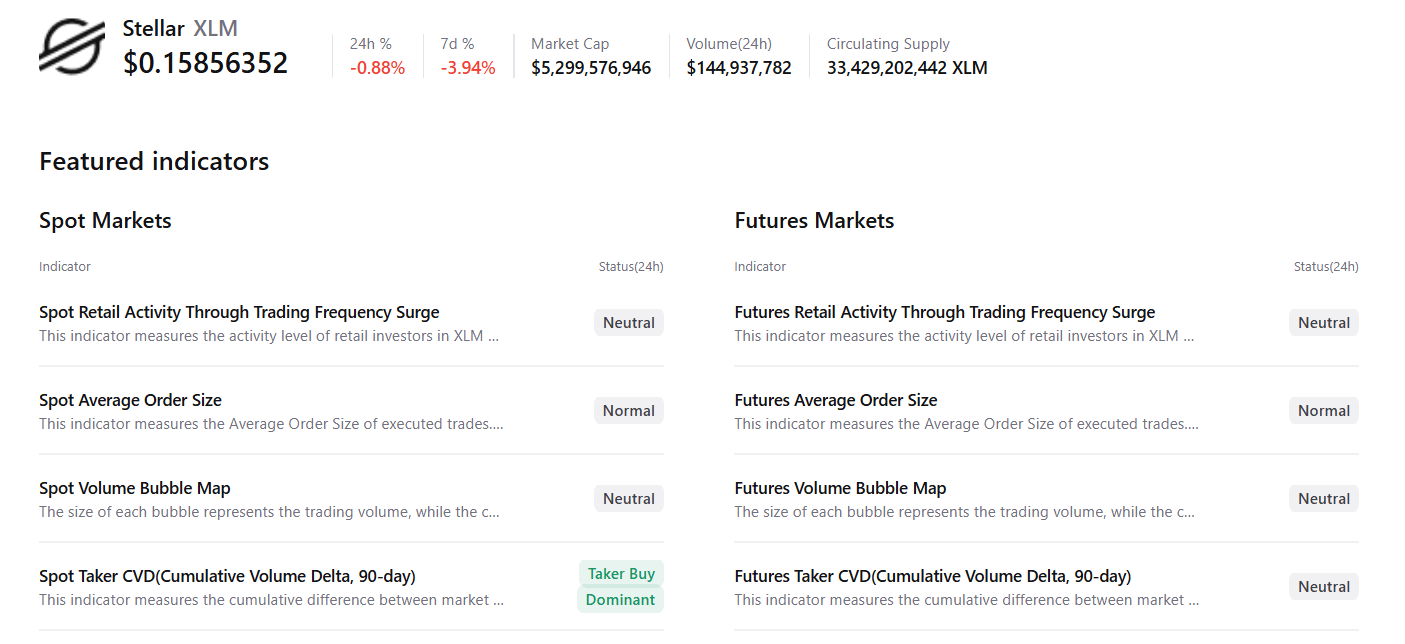Click the Featured indicators heading
This screenshot has height=644, width=1405.
pos(154,161)
